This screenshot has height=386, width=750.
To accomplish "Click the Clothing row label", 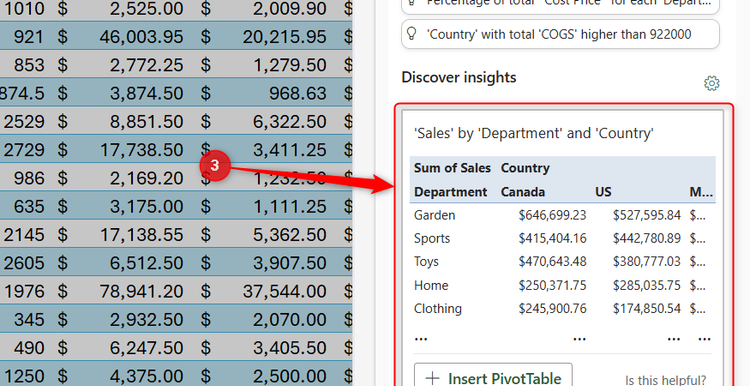I will coord(438,309).
